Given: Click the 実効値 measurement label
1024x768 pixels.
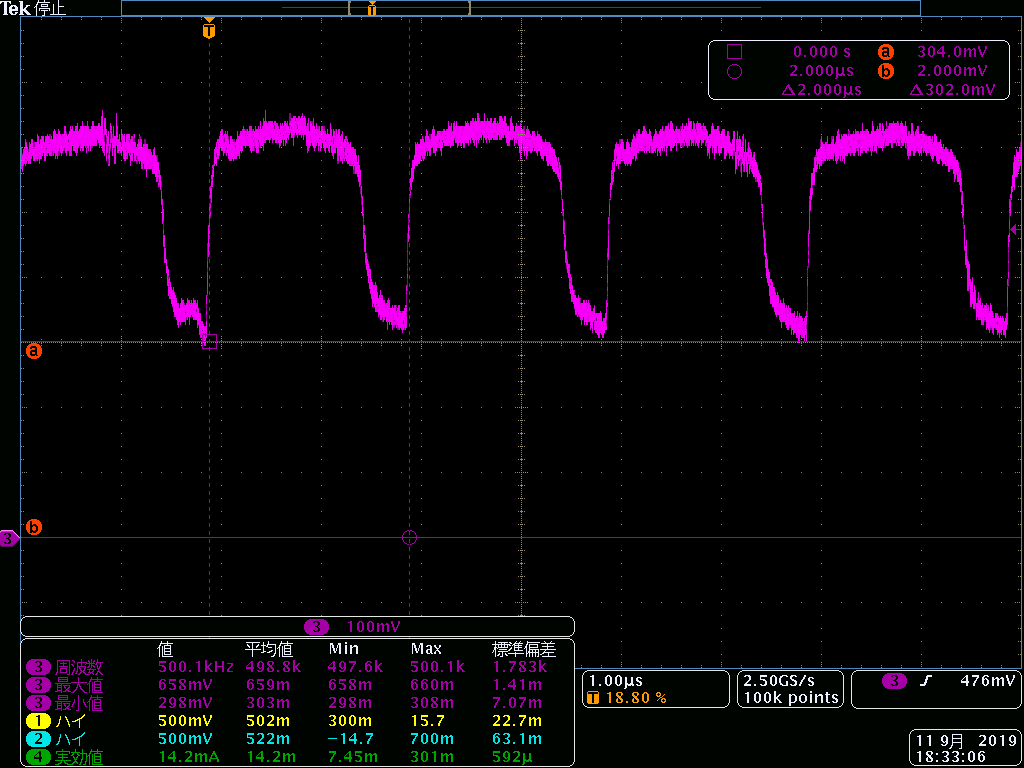Looking at the screenshot, I should pos(79,758).
